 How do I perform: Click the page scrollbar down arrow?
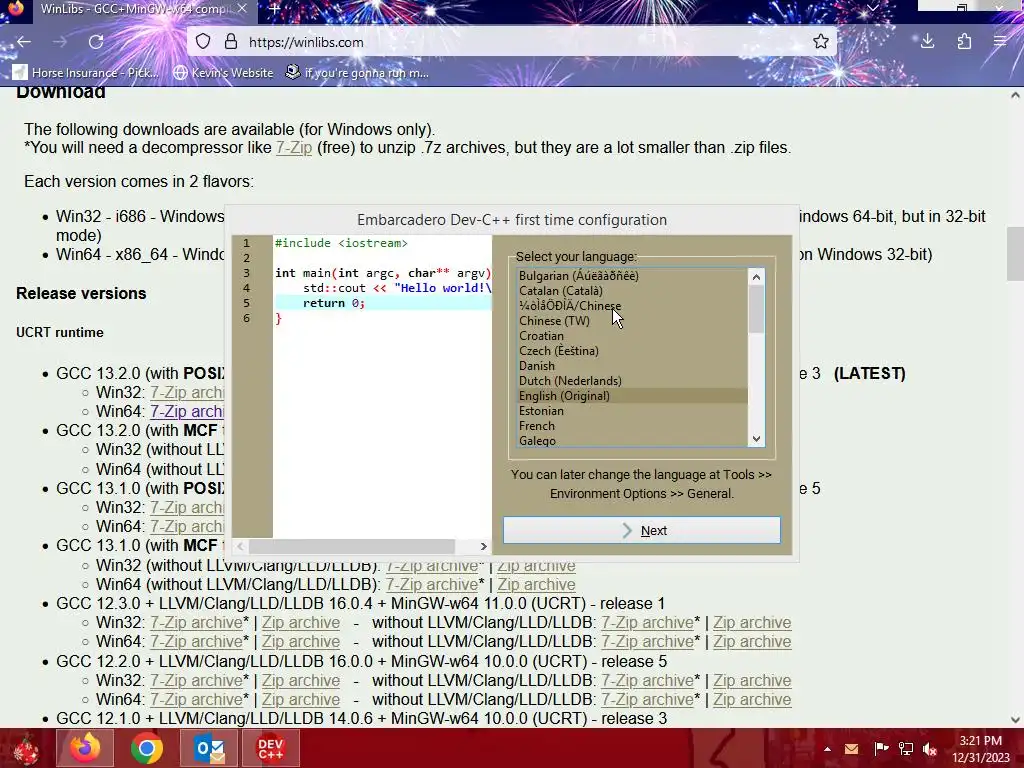click(x=1015, y=720)
